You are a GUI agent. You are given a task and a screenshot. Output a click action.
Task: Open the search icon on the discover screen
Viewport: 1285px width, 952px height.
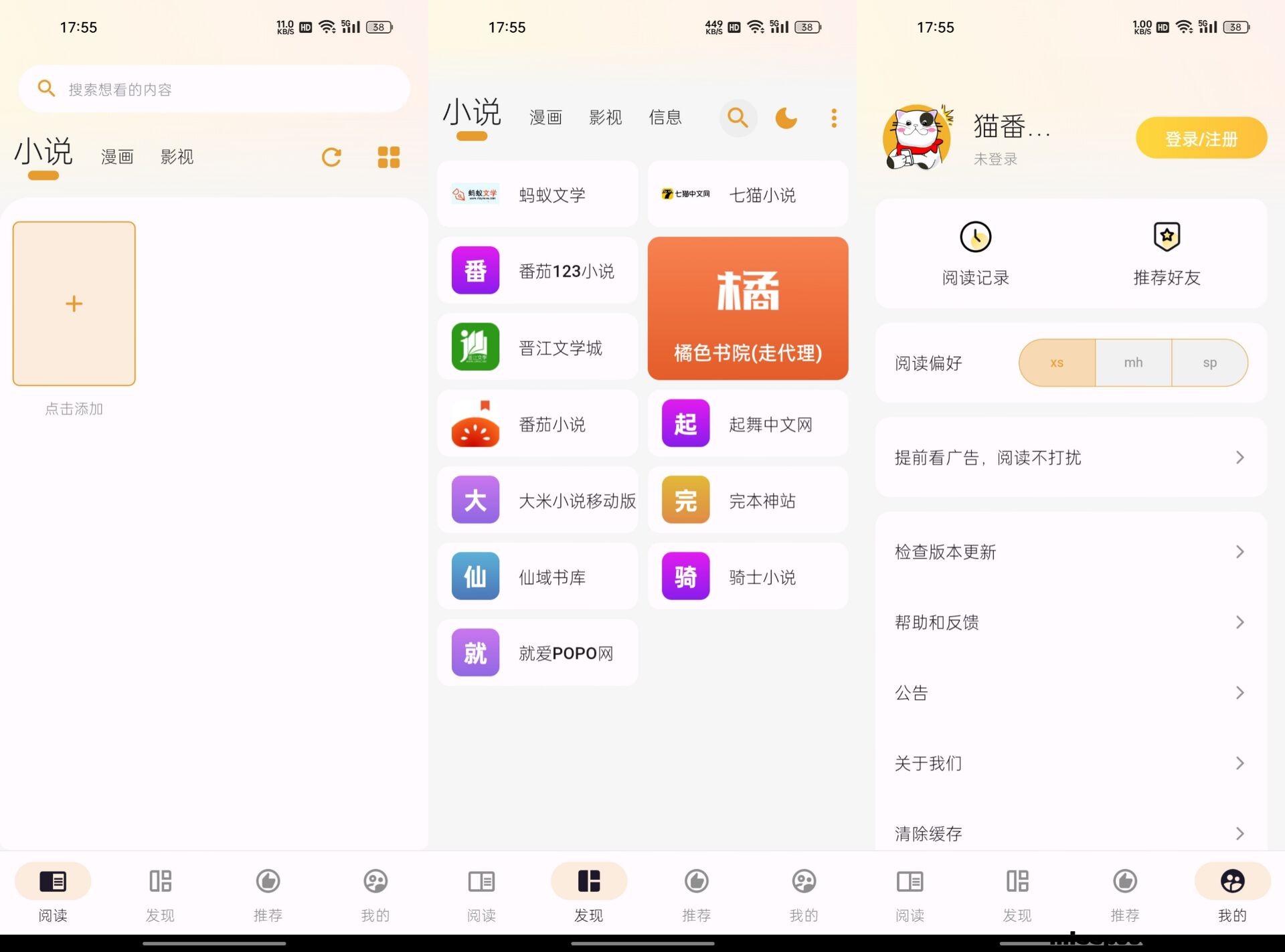point(738,118)
